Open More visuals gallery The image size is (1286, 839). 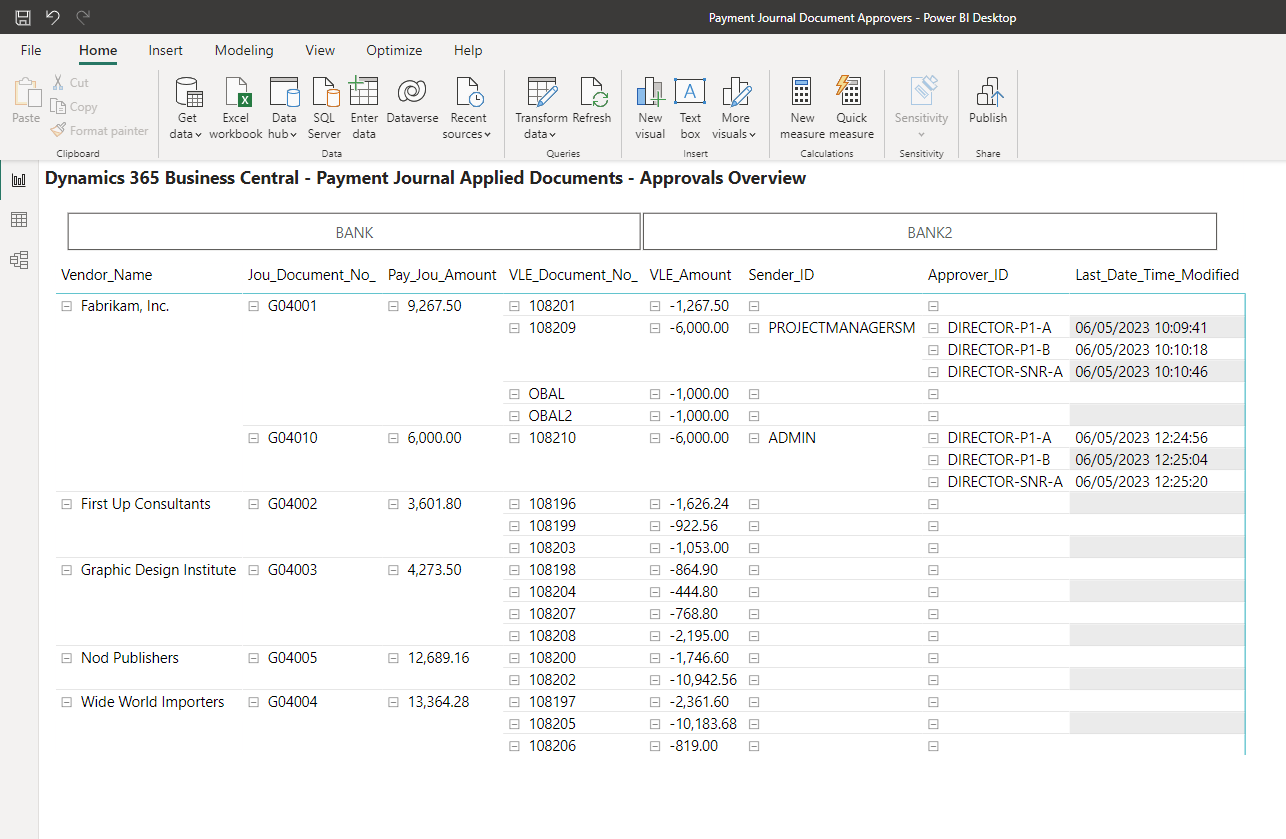(x=736, y=108)
